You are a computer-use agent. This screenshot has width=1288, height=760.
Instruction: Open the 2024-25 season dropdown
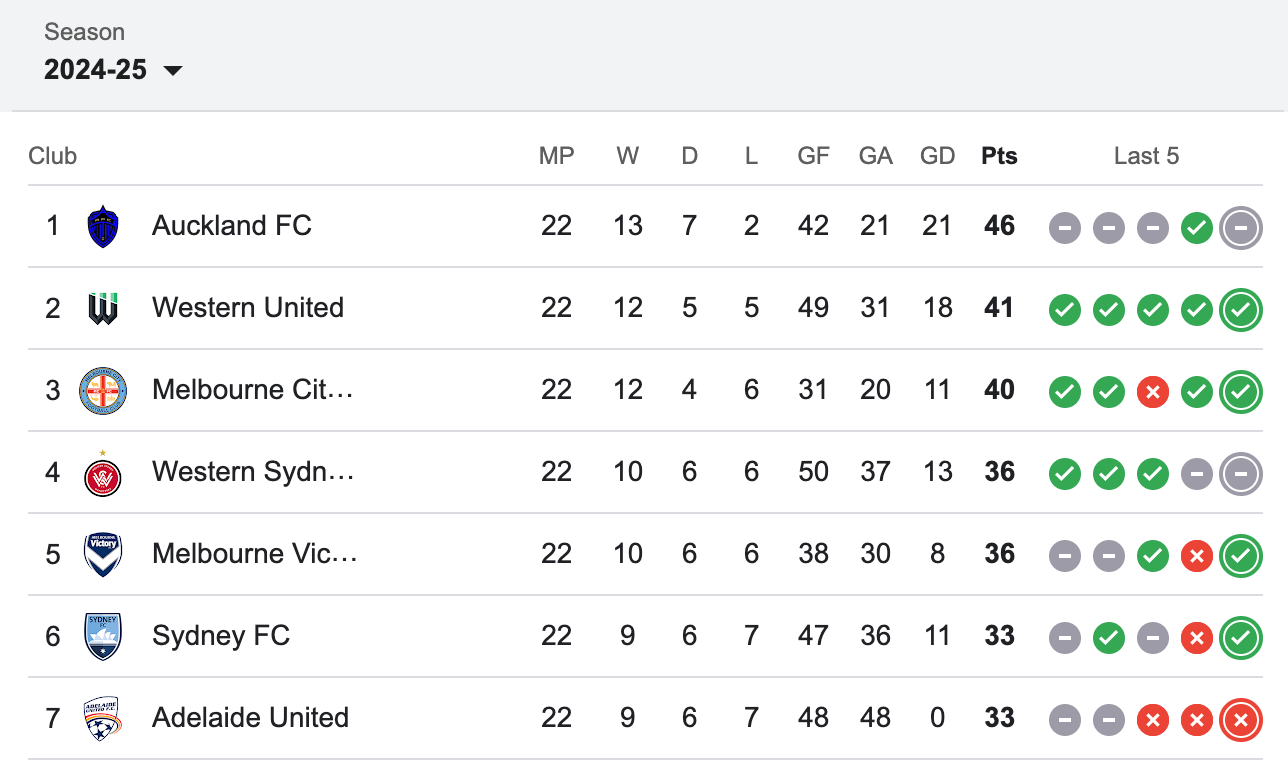pos(113,70)
